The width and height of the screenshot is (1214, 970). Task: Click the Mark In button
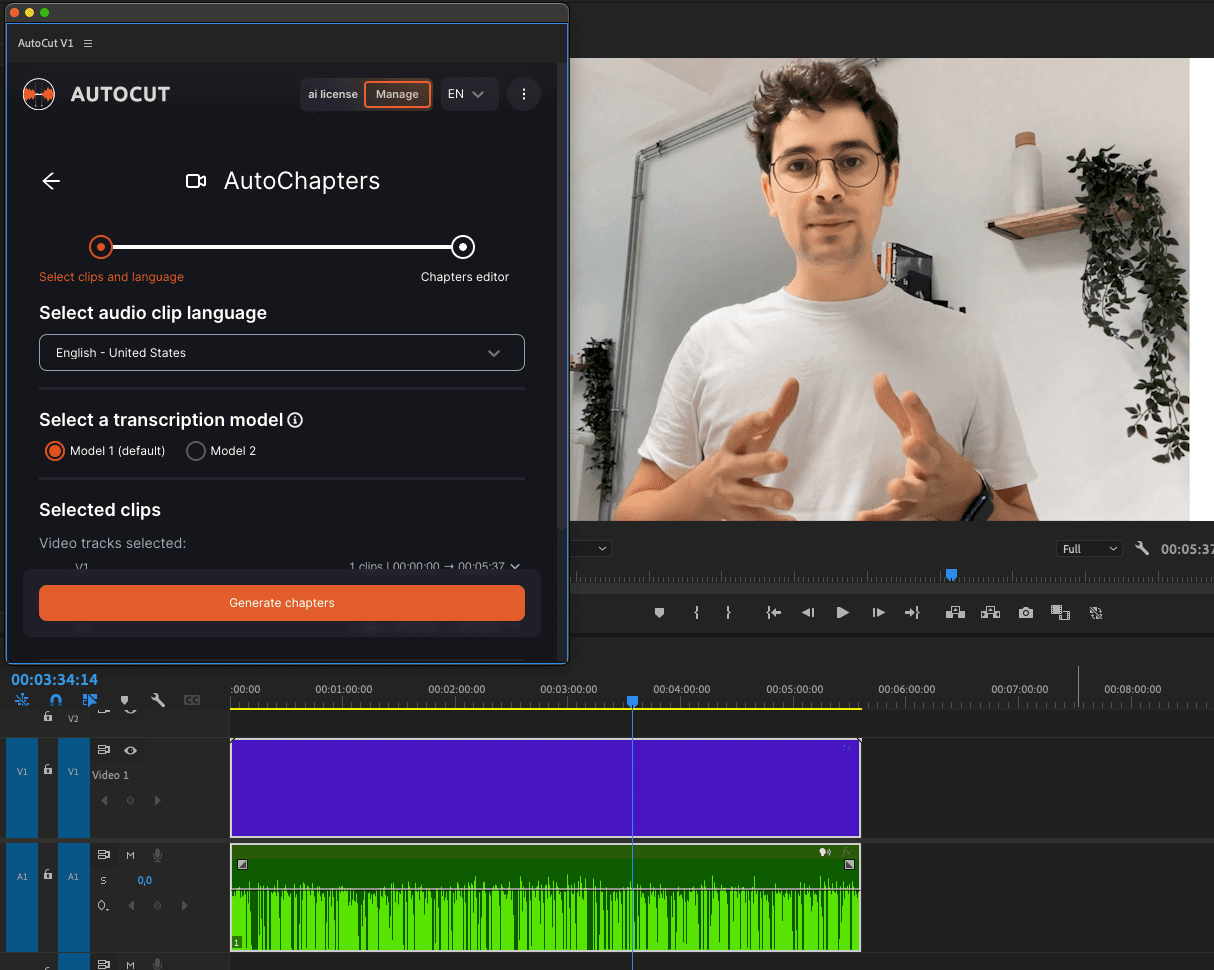tap(696, 613)
